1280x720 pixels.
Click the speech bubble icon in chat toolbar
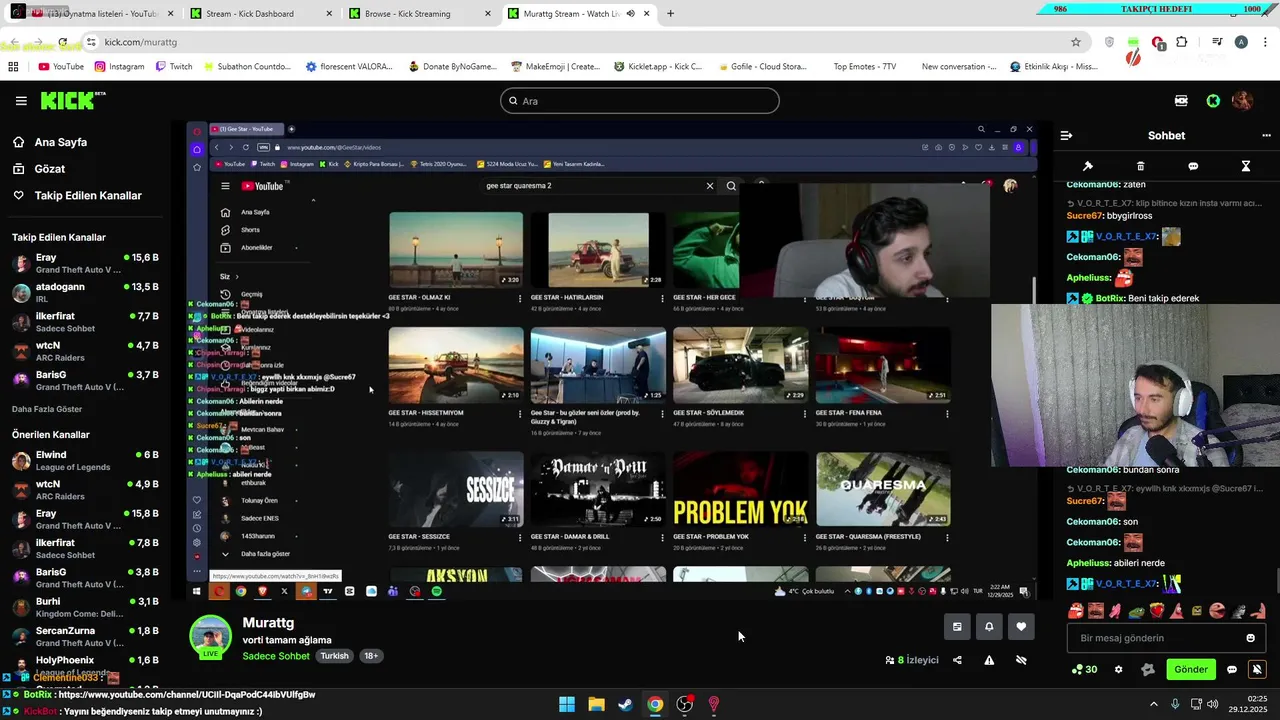(x=1193, y=166)
